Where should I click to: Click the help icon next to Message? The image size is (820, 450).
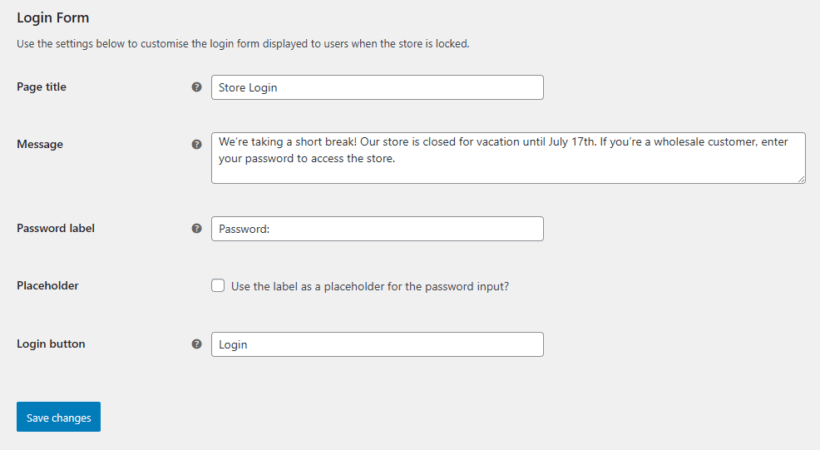[196, 144]
